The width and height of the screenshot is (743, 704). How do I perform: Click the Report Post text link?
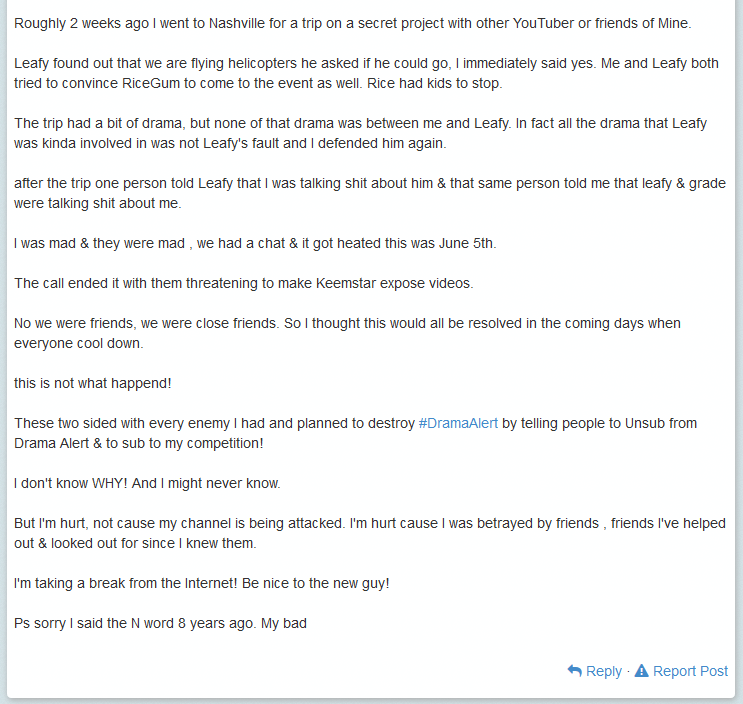click(690, 671)
